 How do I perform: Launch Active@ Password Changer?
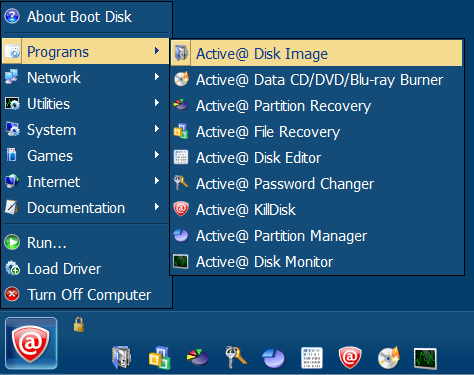pos(316,184)
